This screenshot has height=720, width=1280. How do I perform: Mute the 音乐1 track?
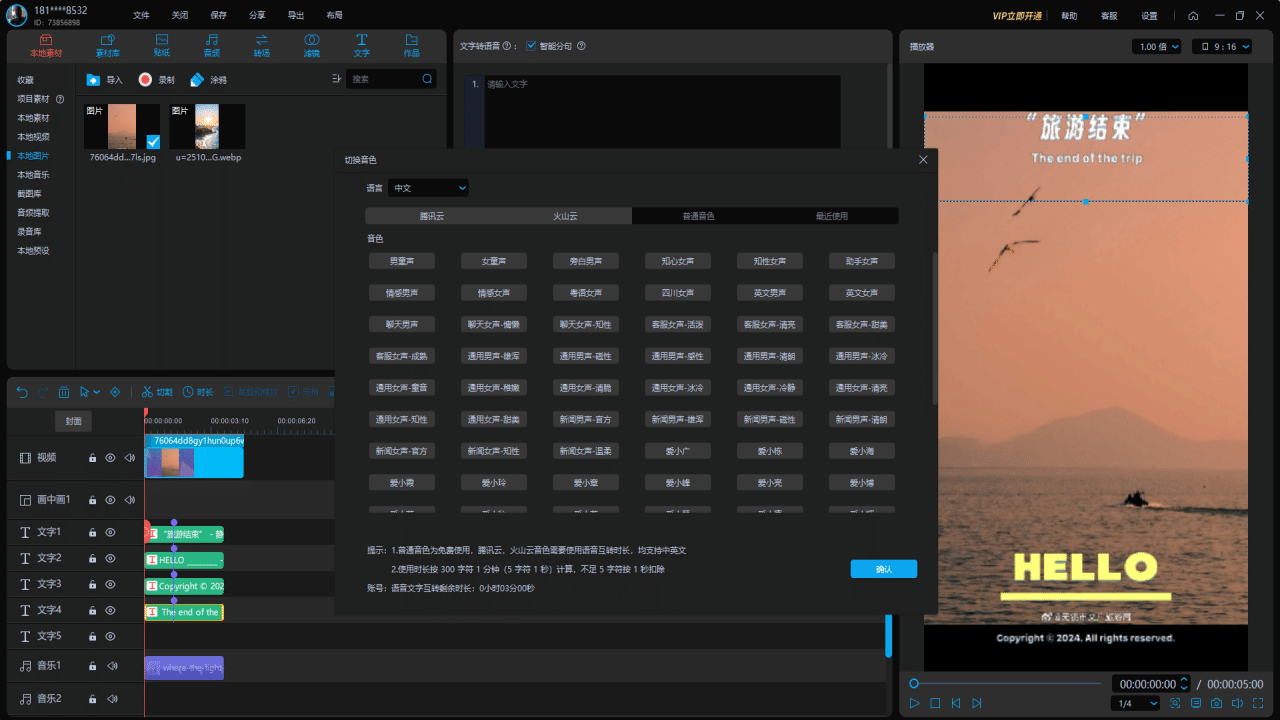point(112,666)
